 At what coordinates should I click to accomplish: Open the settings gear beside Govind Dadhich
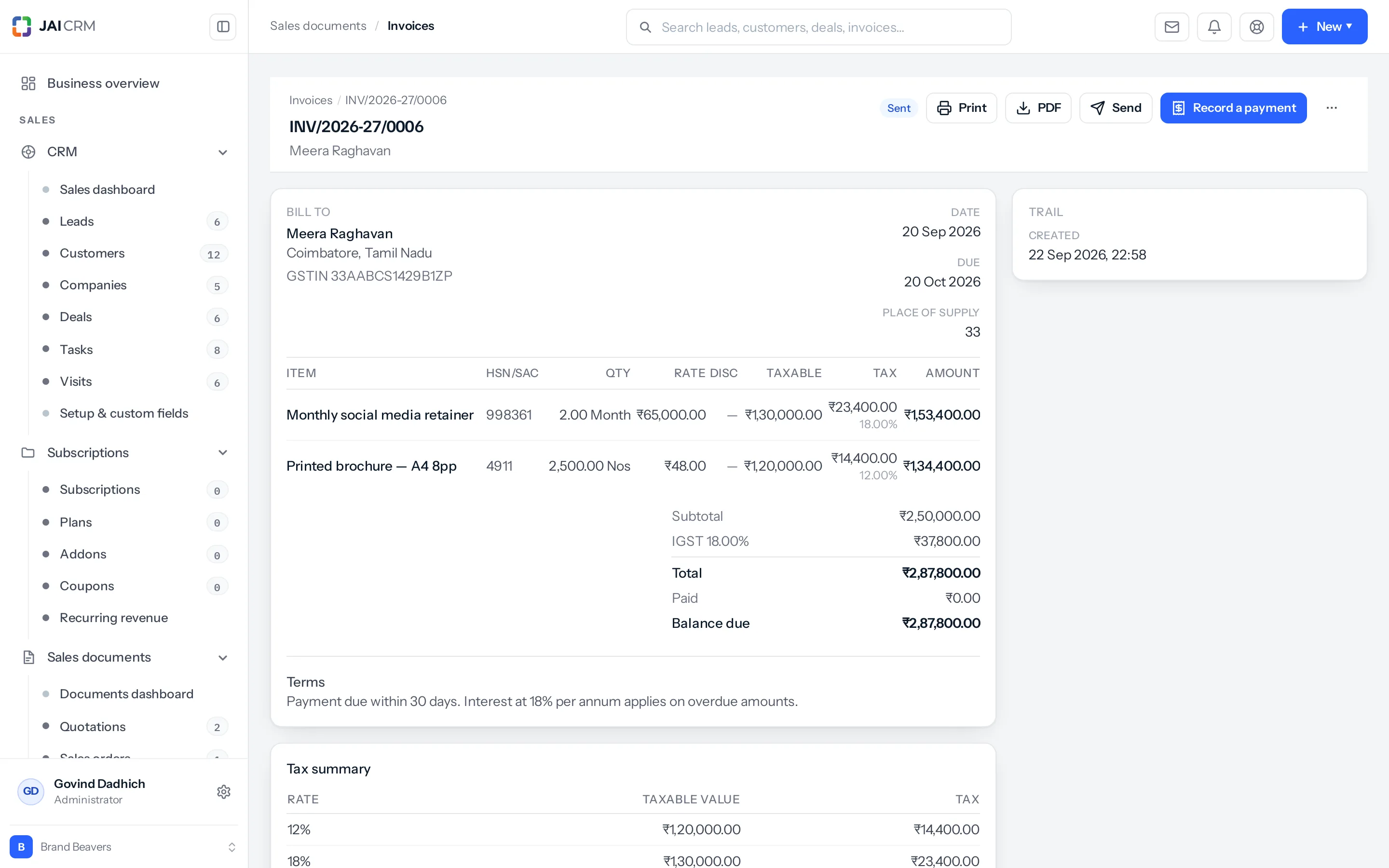[x=223, y=792]
